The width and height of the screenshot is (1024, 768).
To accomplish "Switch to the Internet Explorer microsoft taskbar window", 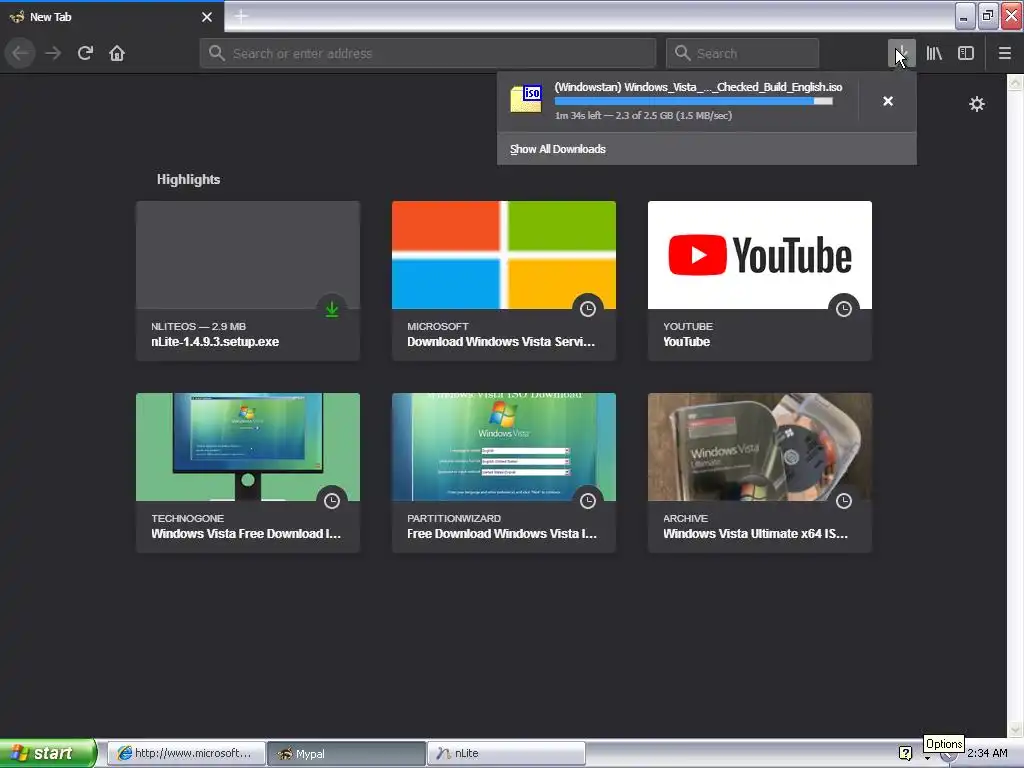I will [186, 753].
